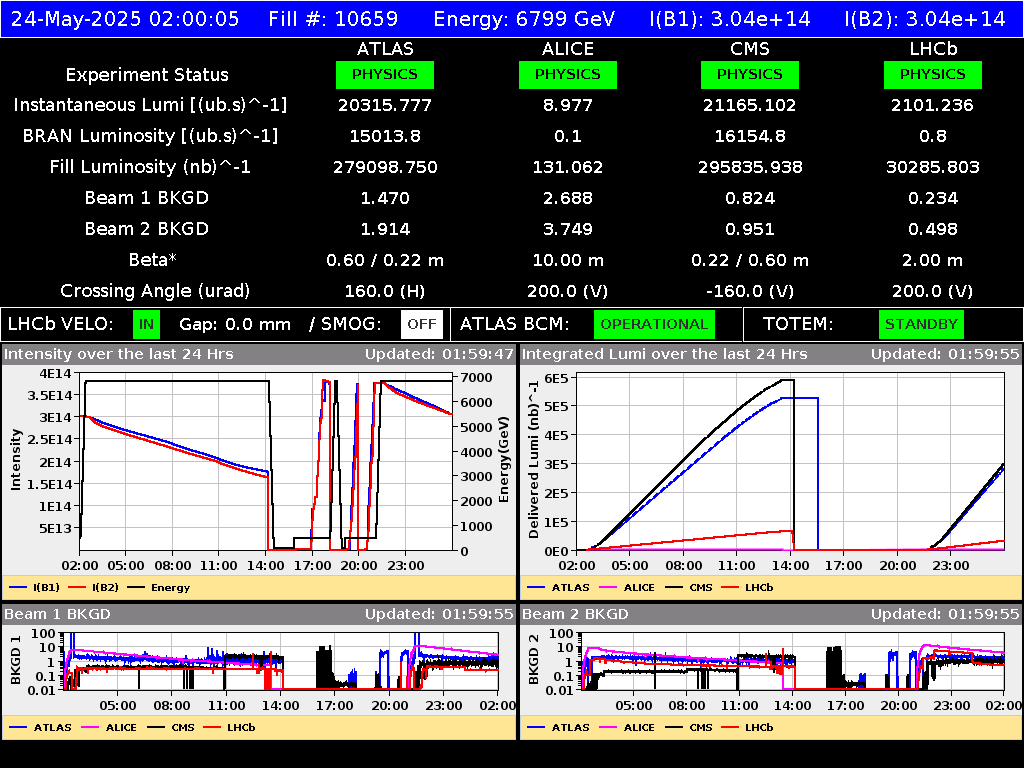Click the ATLAS column header

coord(385,49)
